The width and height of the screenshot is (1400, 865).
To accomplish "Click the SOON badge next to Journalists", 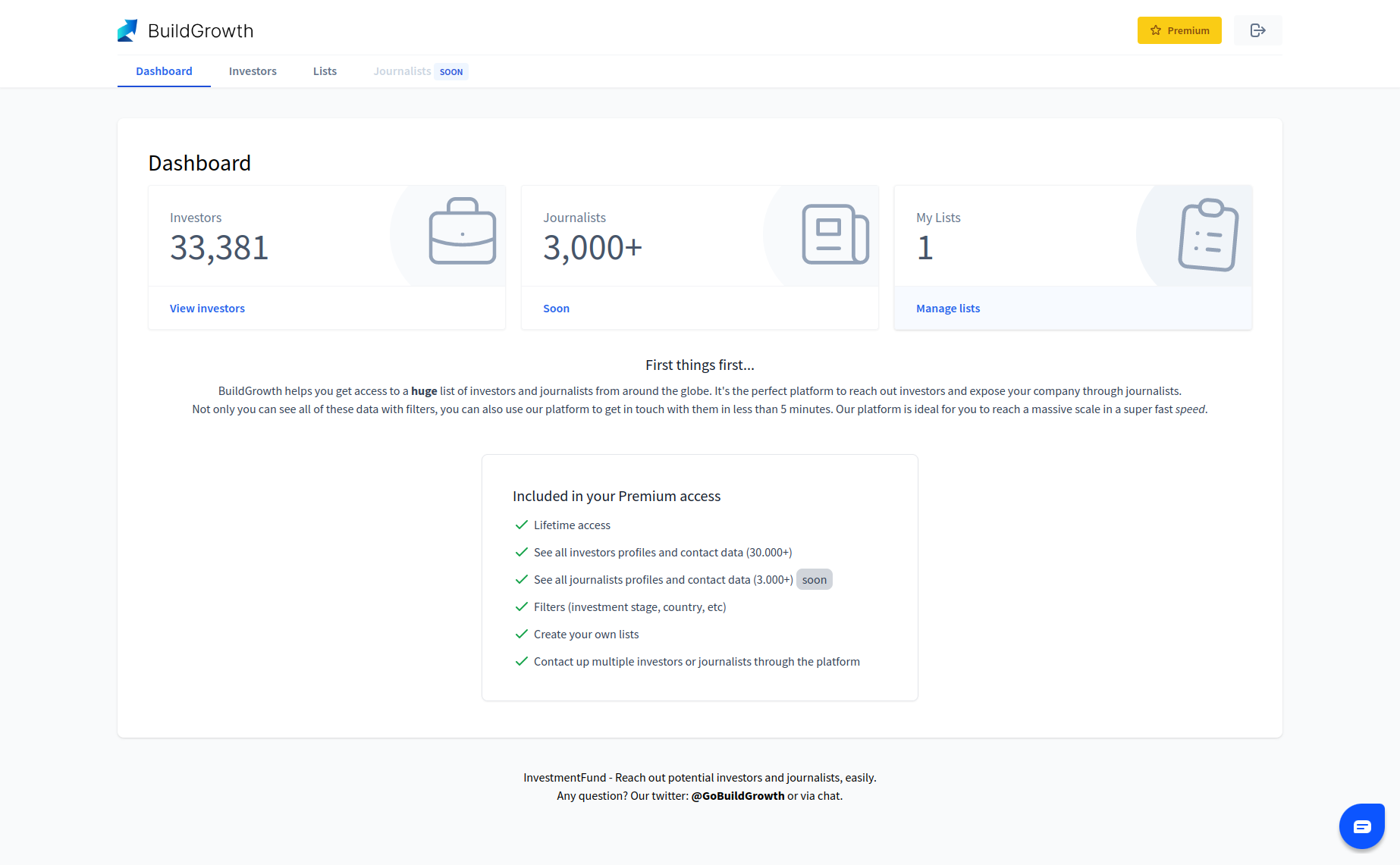I will tap(451, 72).
